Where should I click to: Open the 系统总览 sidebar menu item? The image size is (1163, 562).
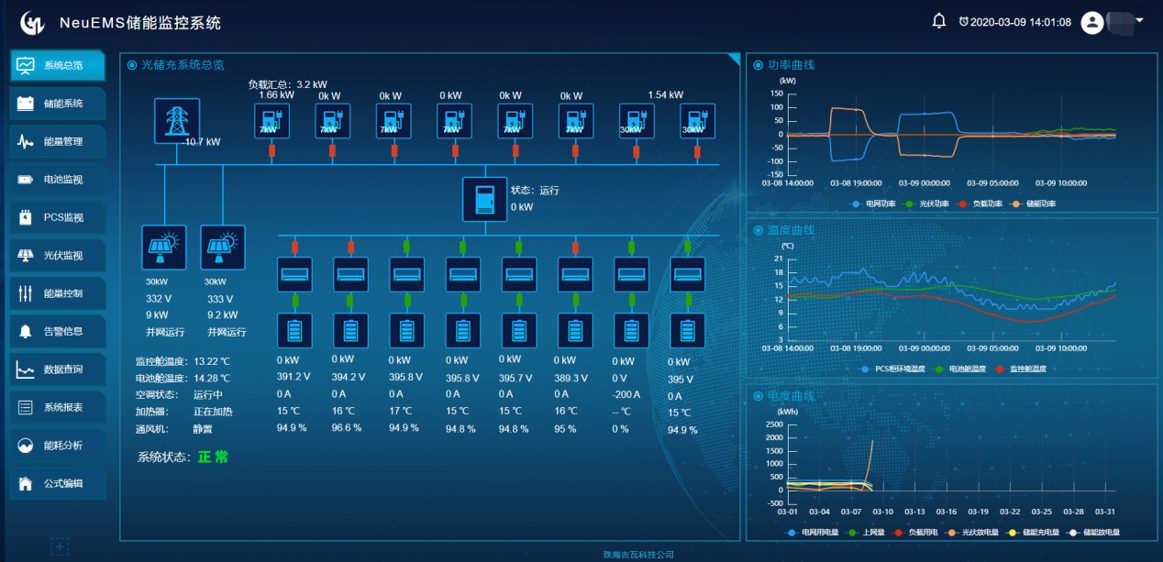pyautogui.click(x=58, y=65)
